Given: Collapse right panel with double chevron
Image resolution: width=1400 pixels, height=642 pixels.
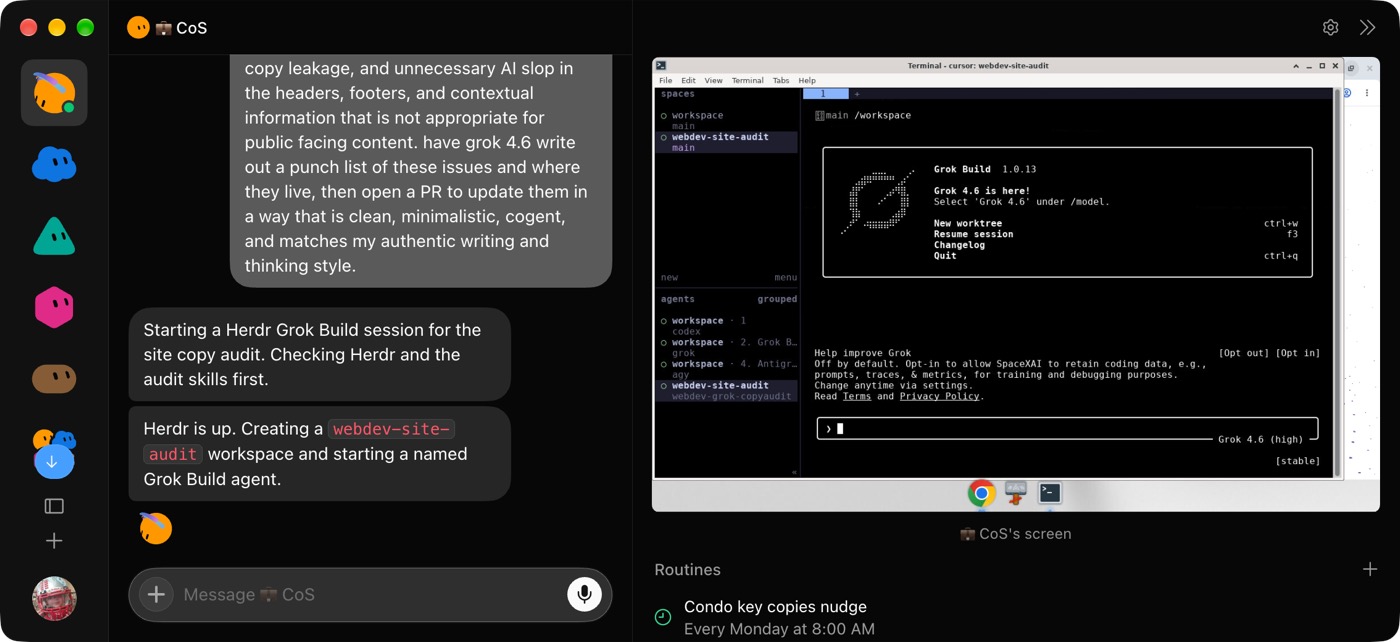Looking at the screenshot, I should coord(1367,28).
